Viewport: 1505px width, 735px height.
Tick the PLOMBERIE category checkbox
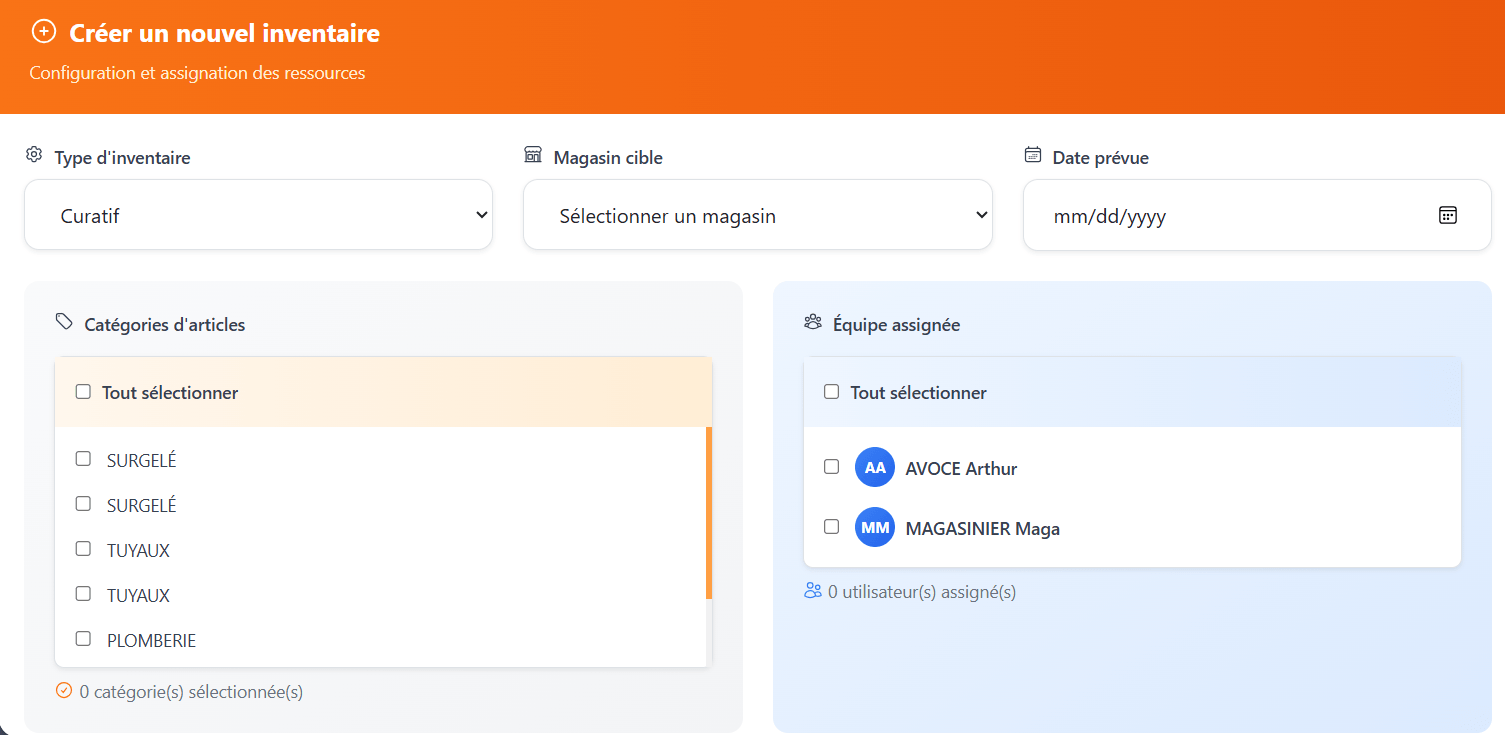pyautogui.click(x=84, y=638)
